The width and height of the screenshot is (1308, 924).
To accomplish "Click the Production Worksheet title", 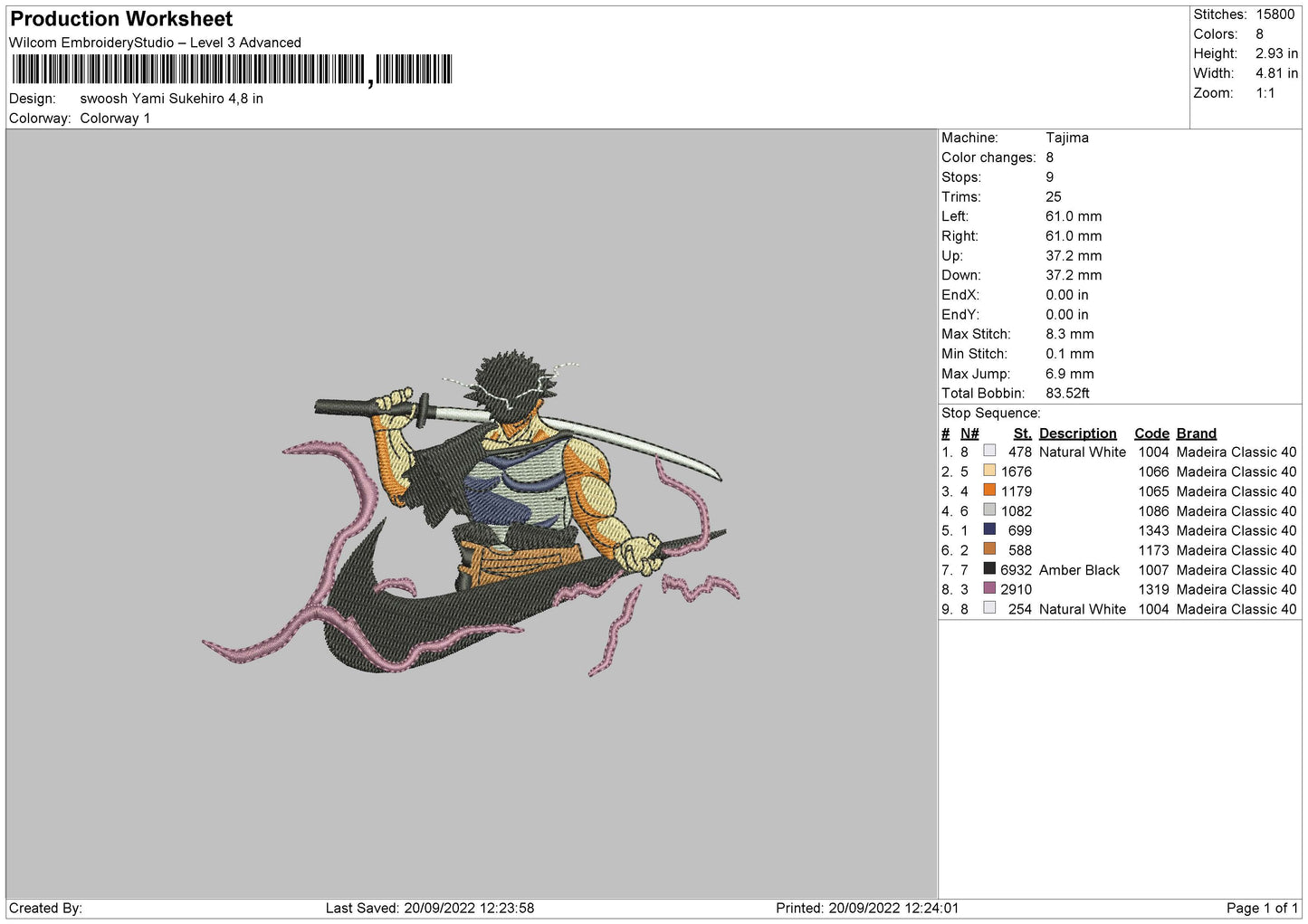I will (x=121, y=19).
